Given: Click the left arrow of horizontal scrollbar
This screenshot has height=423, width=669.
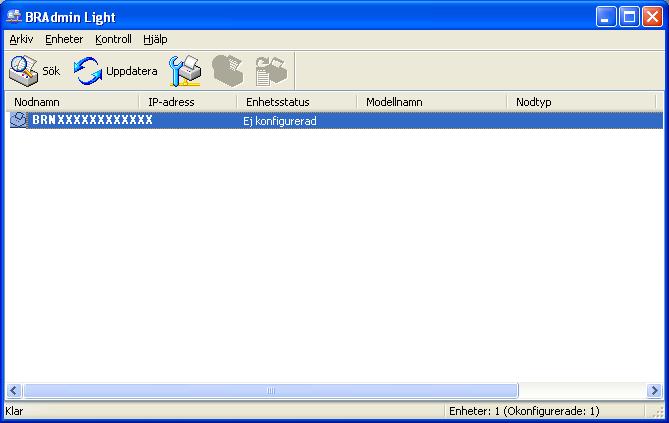Looking at the screenshot, I should pyautogui.click(x=14, y=391).
